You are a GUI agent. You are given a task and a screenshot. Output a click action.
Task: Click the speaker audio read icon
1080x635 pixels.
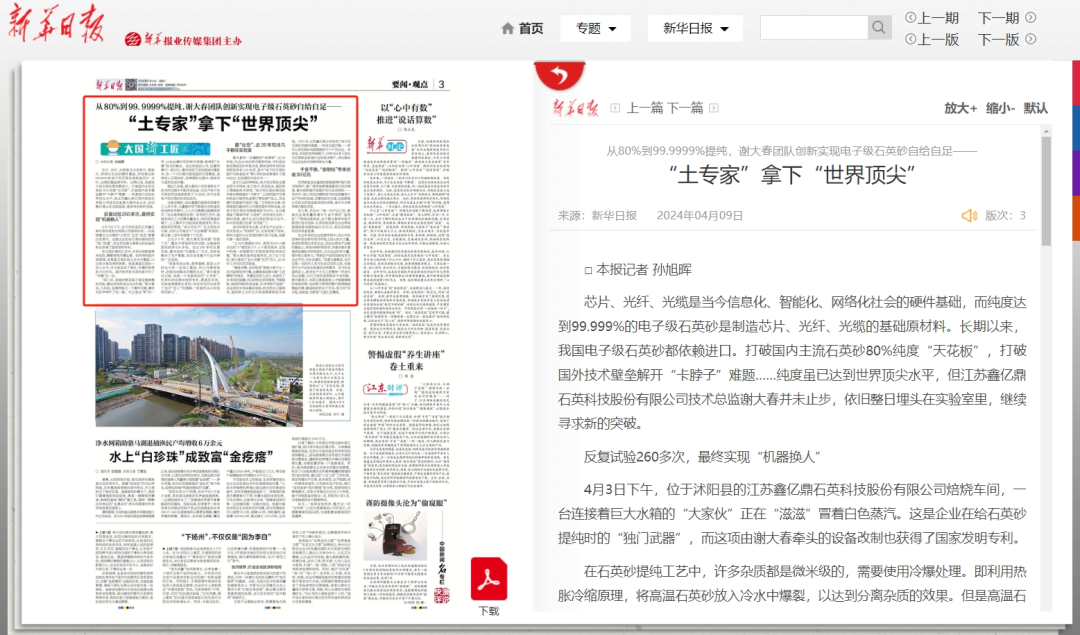tap(969, 216)
